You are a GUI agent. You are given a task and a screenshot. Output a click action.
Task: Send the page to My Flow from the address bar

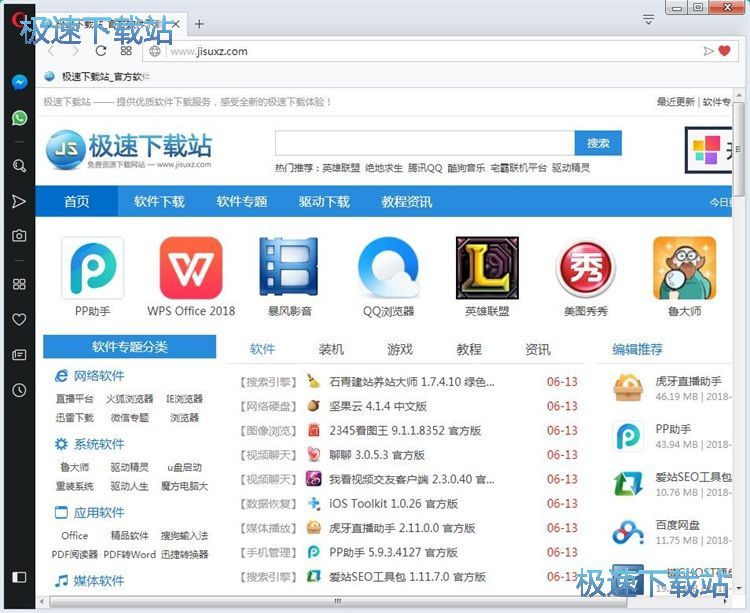tap(708, 51)
